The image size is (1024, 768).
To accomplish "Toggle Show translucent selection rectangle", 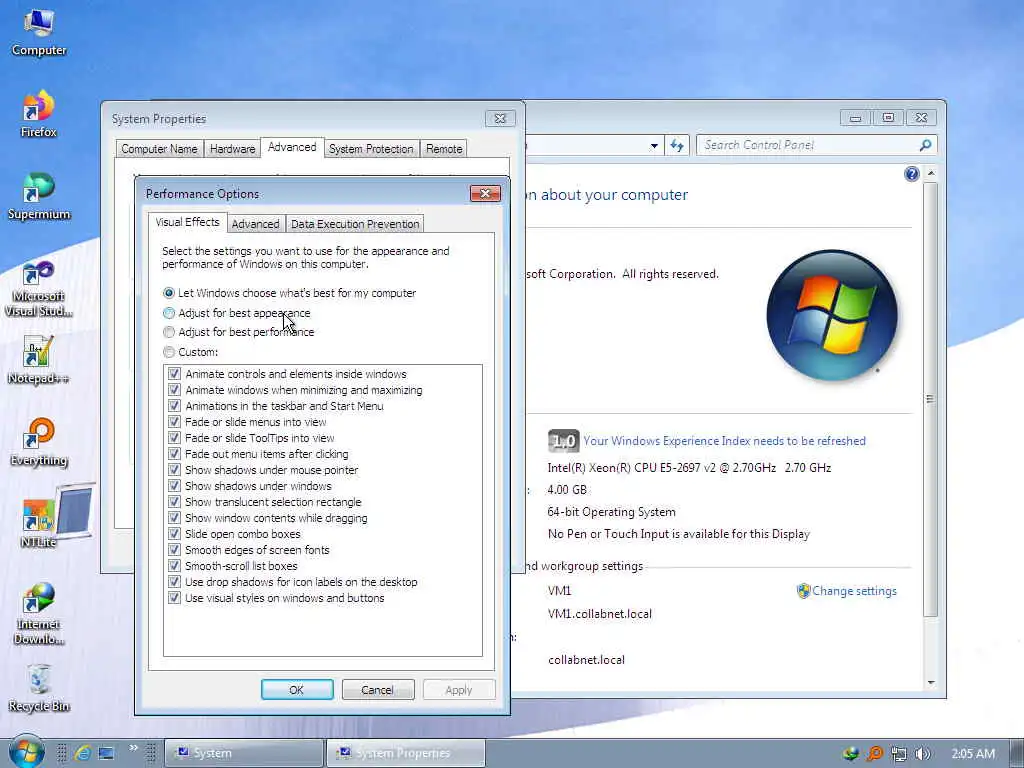I will click(x=174, y=502).
